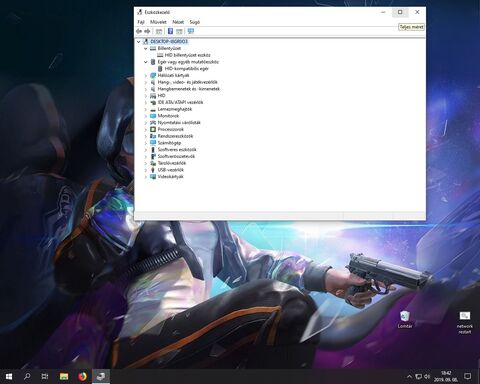
Task: Open the Művelet menu
Action: coord(158,22)
